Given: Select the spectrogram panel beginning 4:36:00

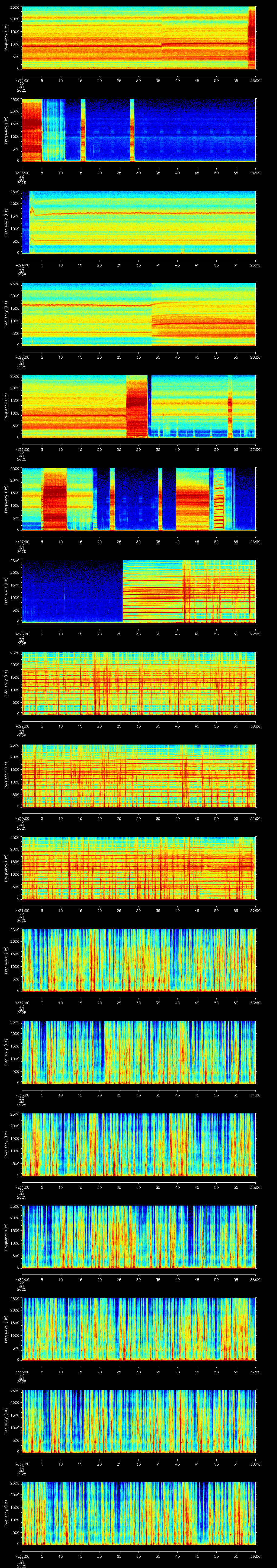Looking at the screenshot, I should [x=138, y=1329].
